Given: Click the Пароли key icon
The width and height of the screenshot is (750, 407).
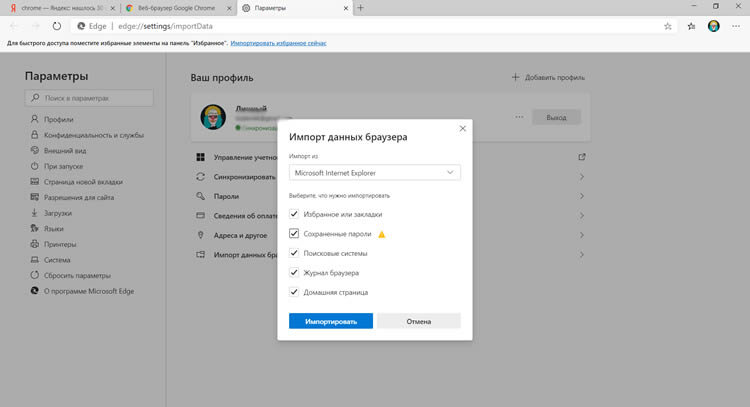Looking at the screenshot, I should [200, 196].
